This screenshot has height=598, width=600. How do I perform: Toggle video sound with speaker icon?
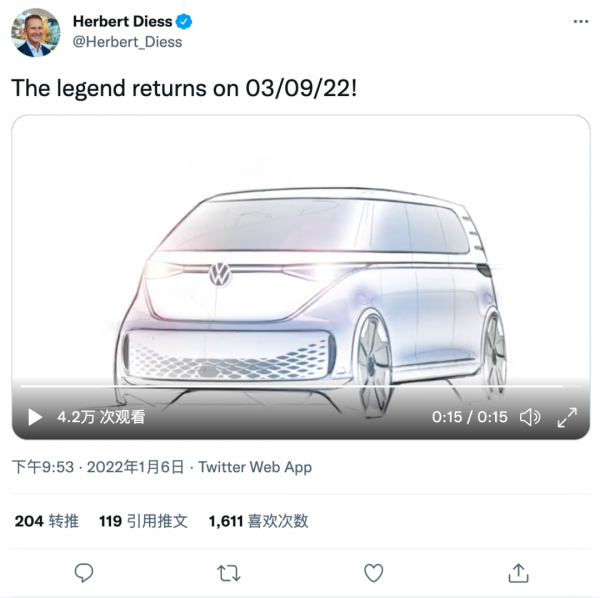[530, 417]
